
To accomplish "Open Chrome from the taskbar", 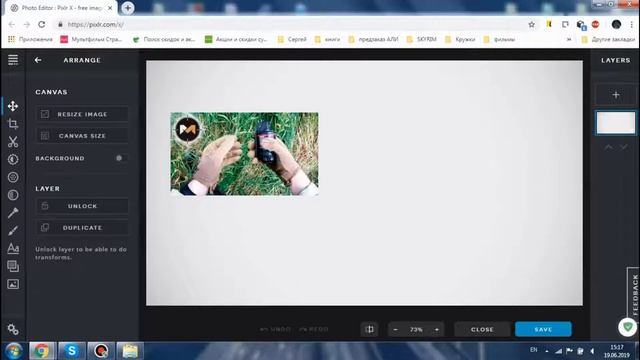I will pyautogui.click(x=42, y=351).
